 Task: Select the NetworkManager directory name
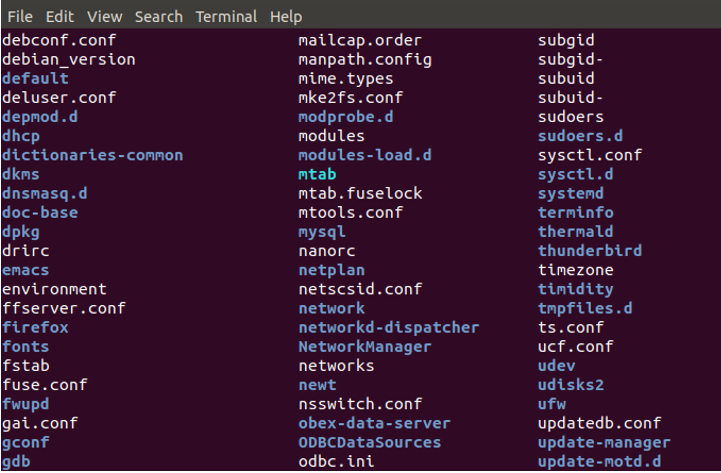[365, 346]
